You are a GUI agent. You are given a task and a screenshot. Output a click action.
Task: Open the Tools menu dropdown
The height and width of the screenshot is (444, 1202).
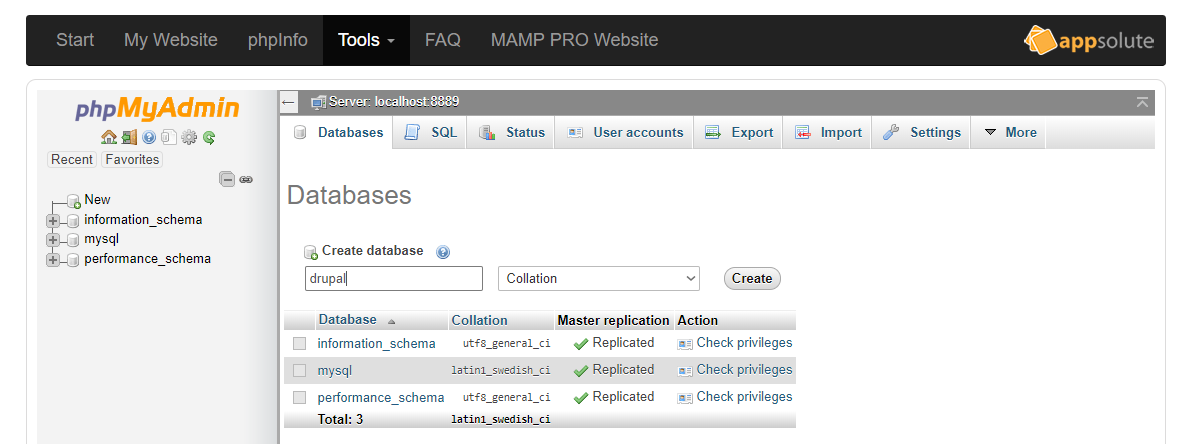tap(366, 40)
